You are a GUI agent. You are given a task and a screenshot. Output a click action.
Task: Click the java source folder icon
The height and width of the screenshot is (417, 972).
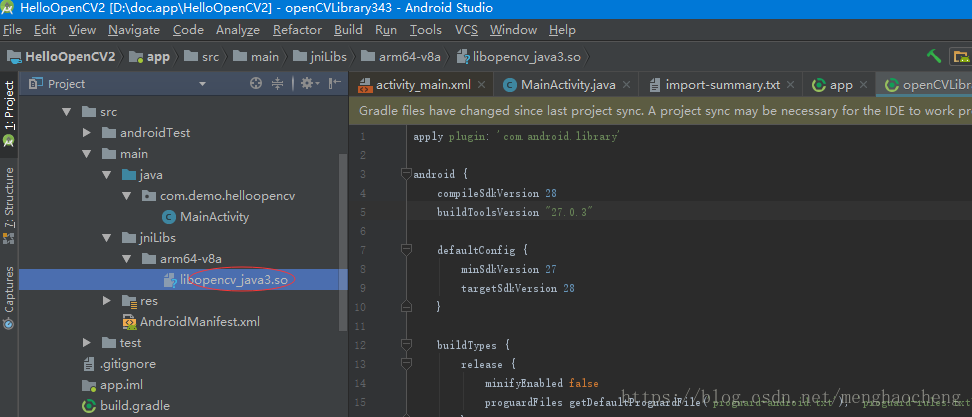click(x=129, y=175)
